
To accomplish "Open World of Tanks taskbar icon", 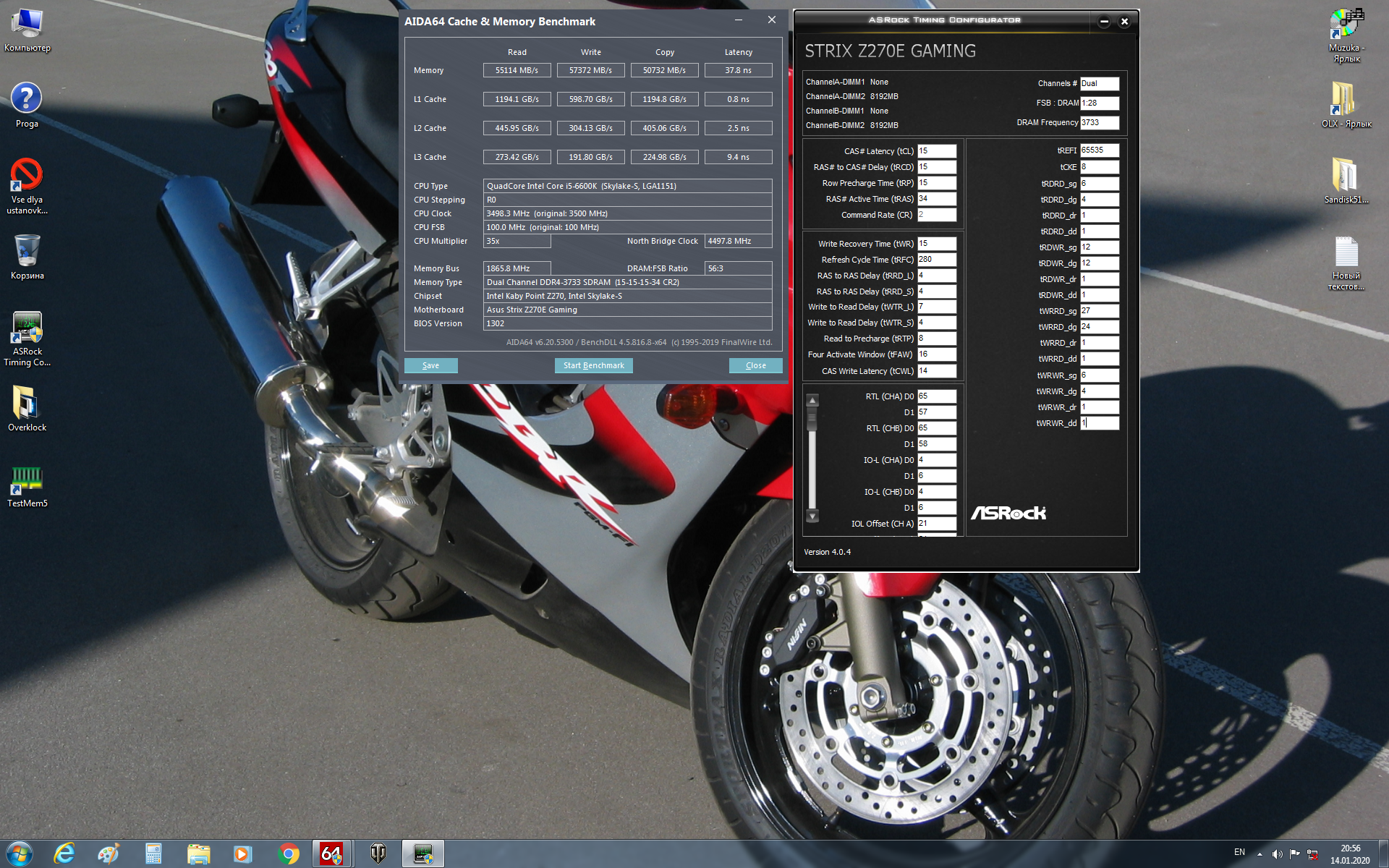I will [378, 854].
